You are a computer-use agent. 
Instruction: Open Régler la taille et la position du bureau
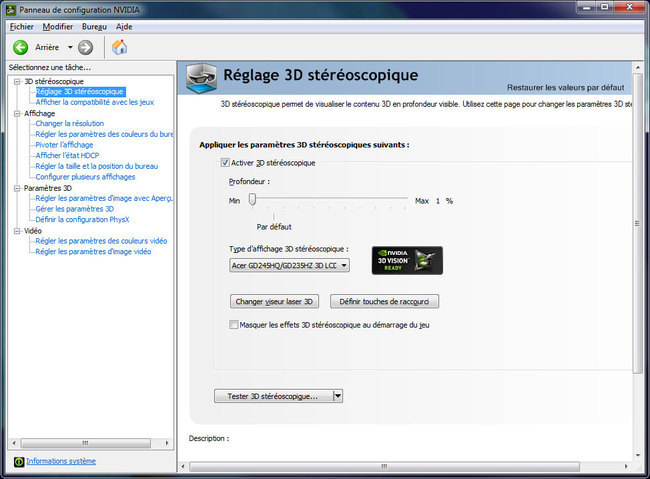pyautogui.click(x=97, y=166)
